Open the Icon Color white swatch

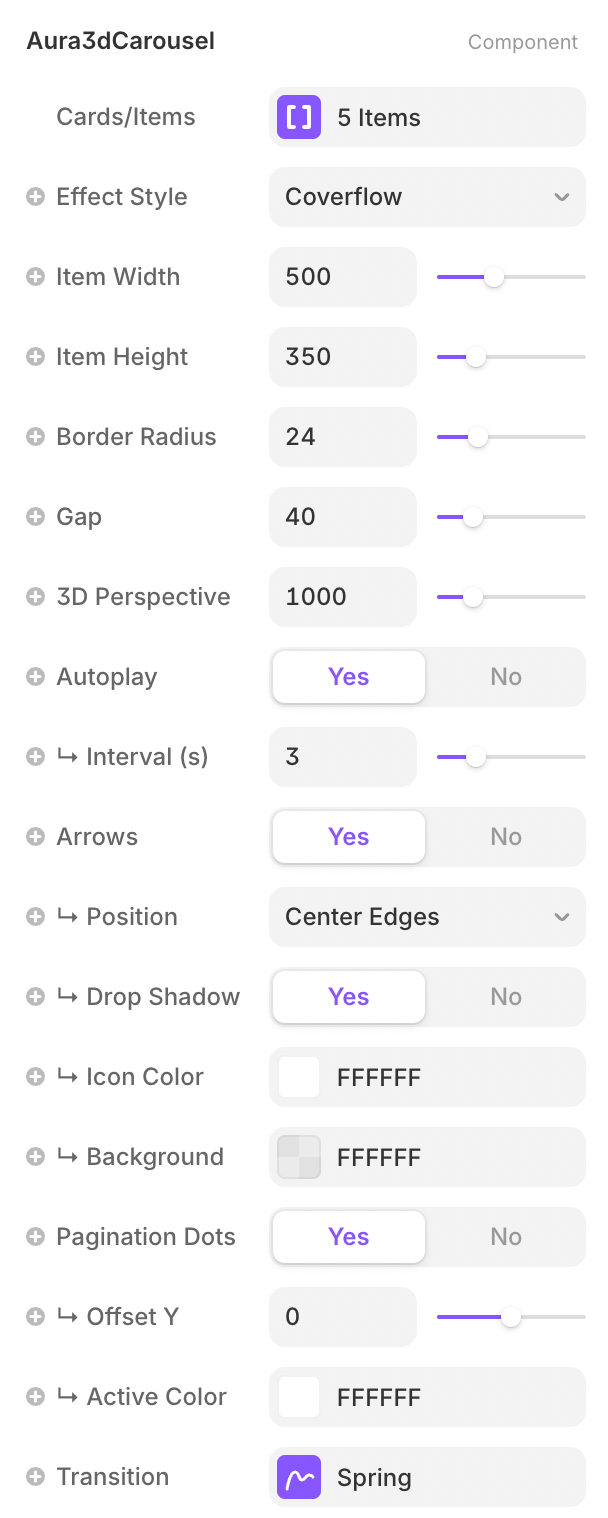[x=299, y=1077]
